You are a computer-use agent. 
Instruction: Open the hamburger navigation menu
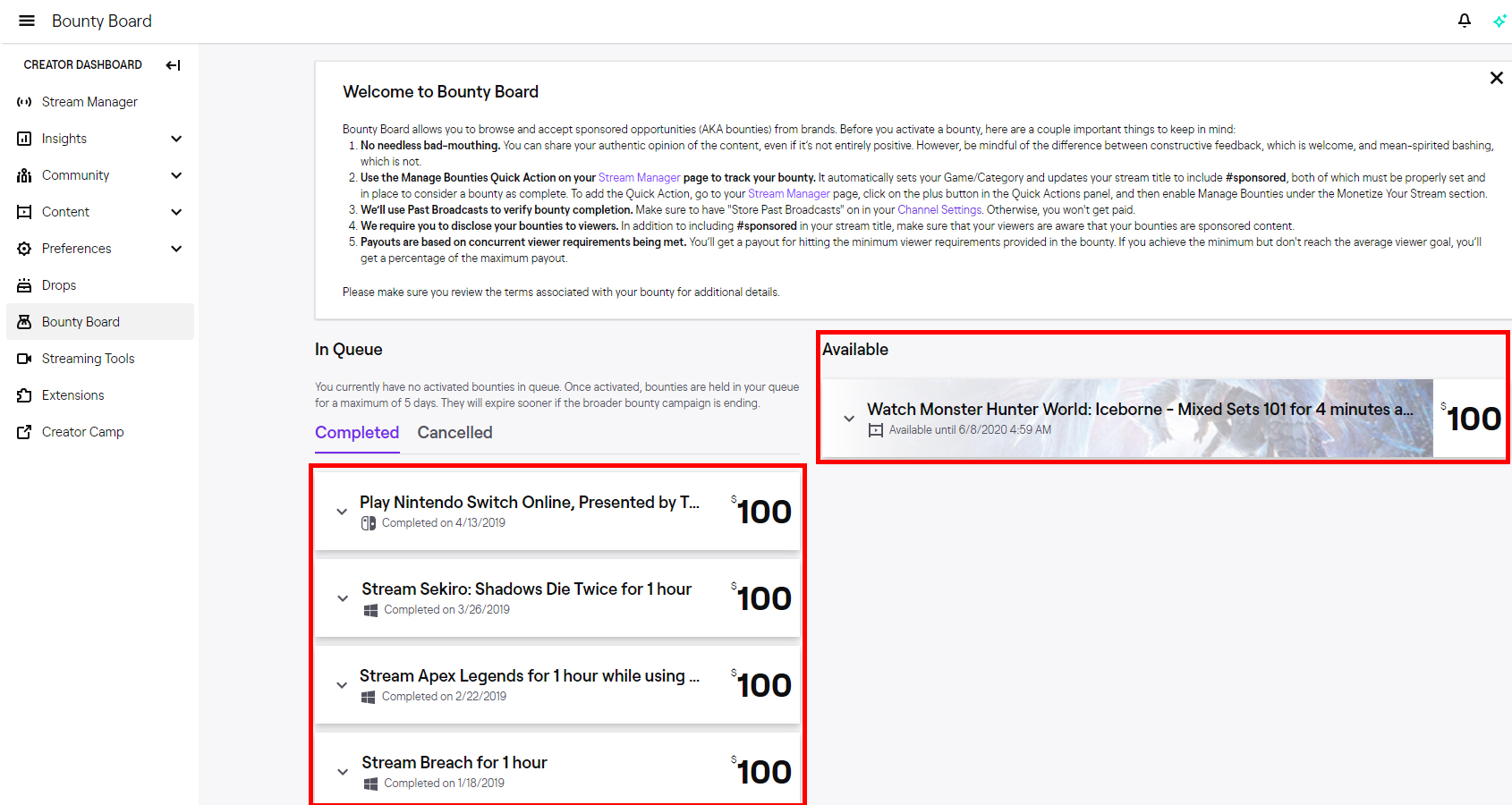point(27,21)
